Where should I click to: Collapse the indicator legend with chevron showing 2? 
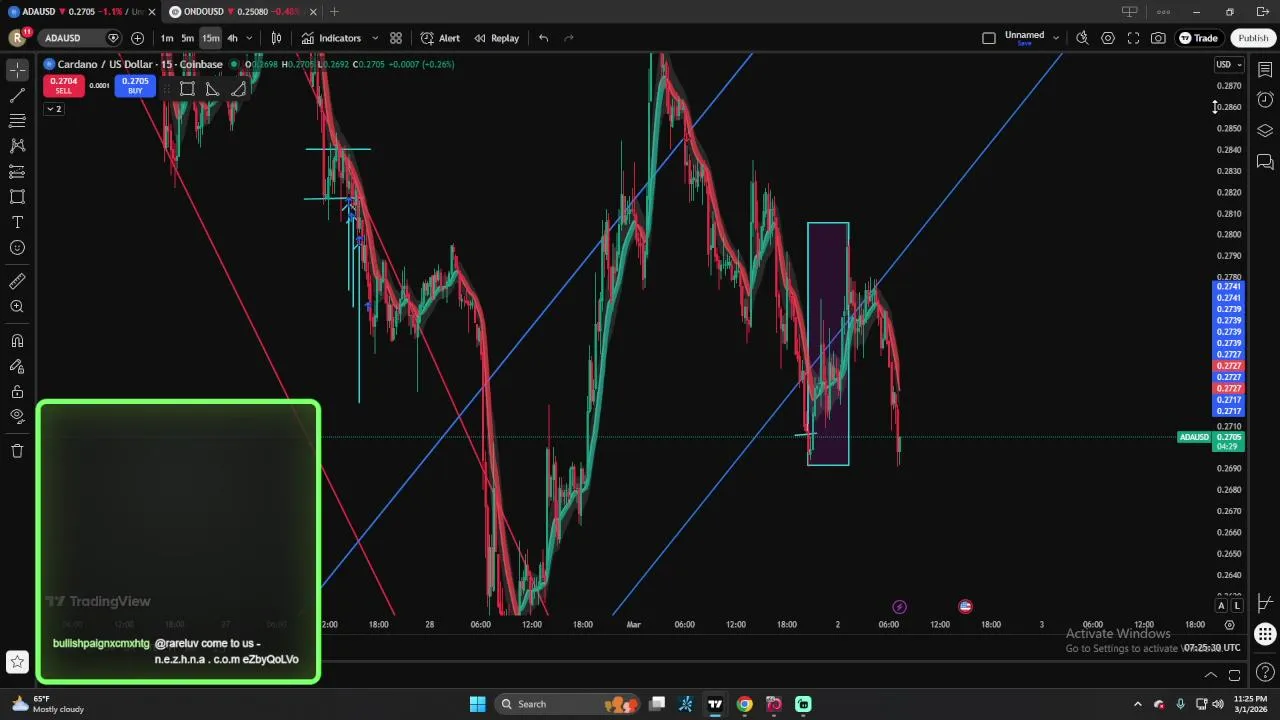click(x=55, y=108)
